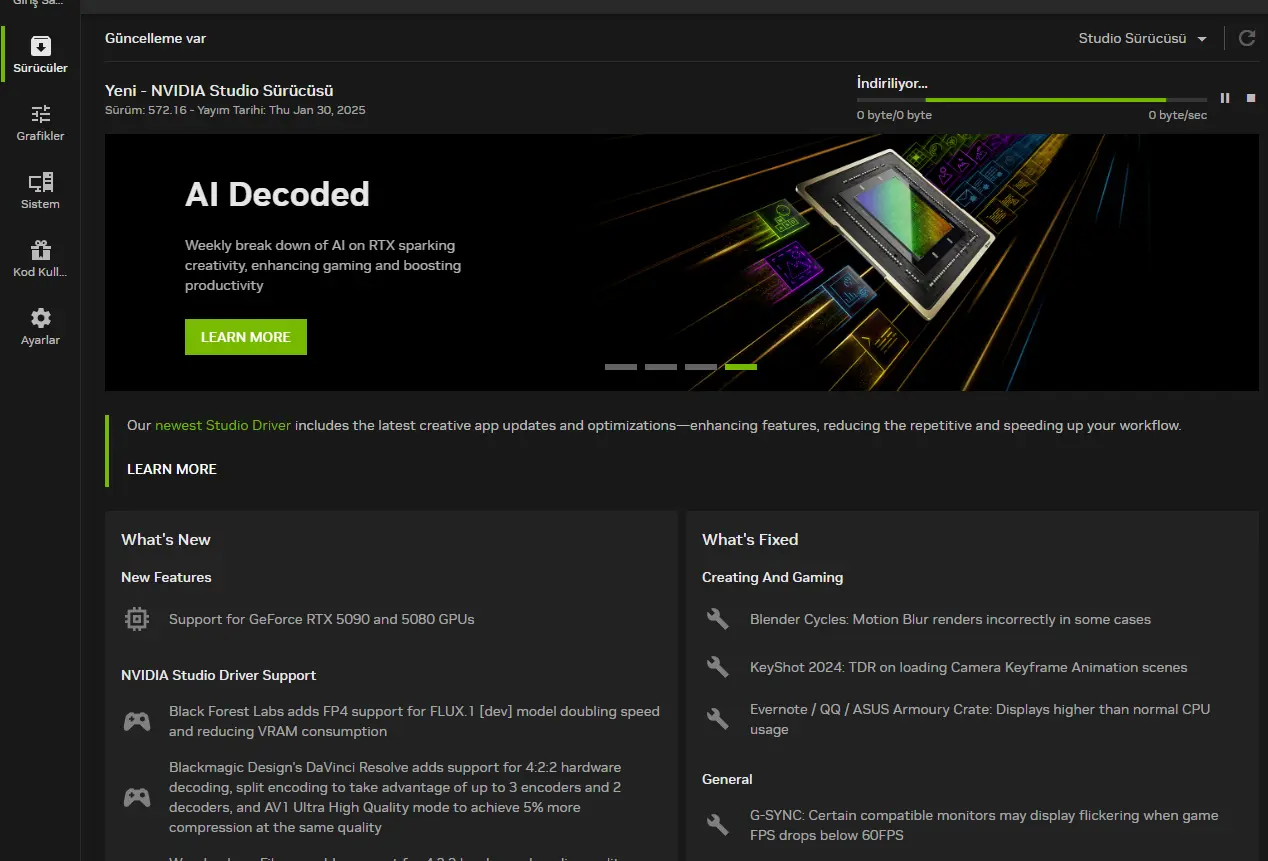This screenshot has height=861, width=1268.
Task: Click "Support for GeForce RTX 5090 and 5080 GPUs"
Action: click(x=322, y=619)
